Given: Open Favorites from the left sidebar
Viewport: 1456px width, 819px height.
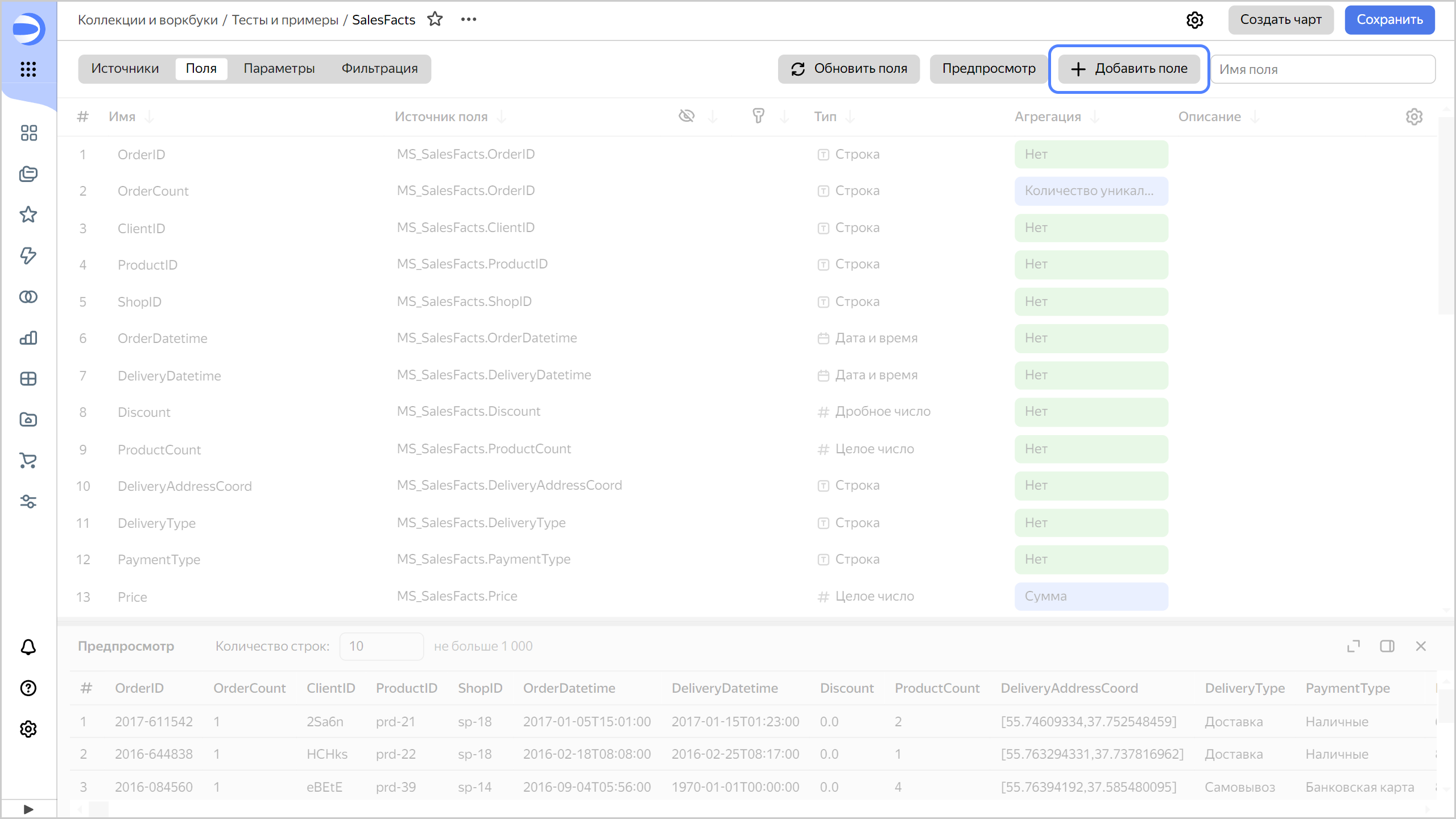Looking at the screenshot, I should 28,215.
